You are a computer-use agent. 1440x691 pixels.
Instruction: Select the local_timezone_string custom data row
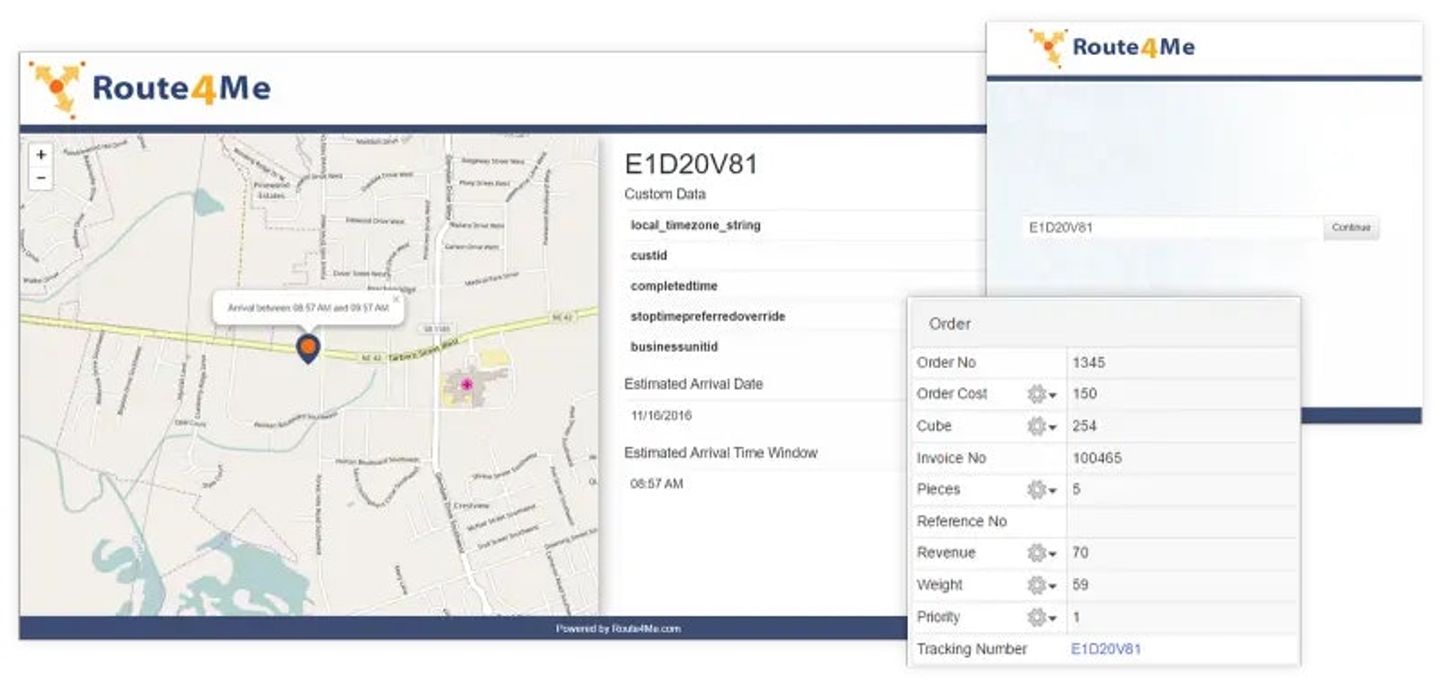(805, 225)
